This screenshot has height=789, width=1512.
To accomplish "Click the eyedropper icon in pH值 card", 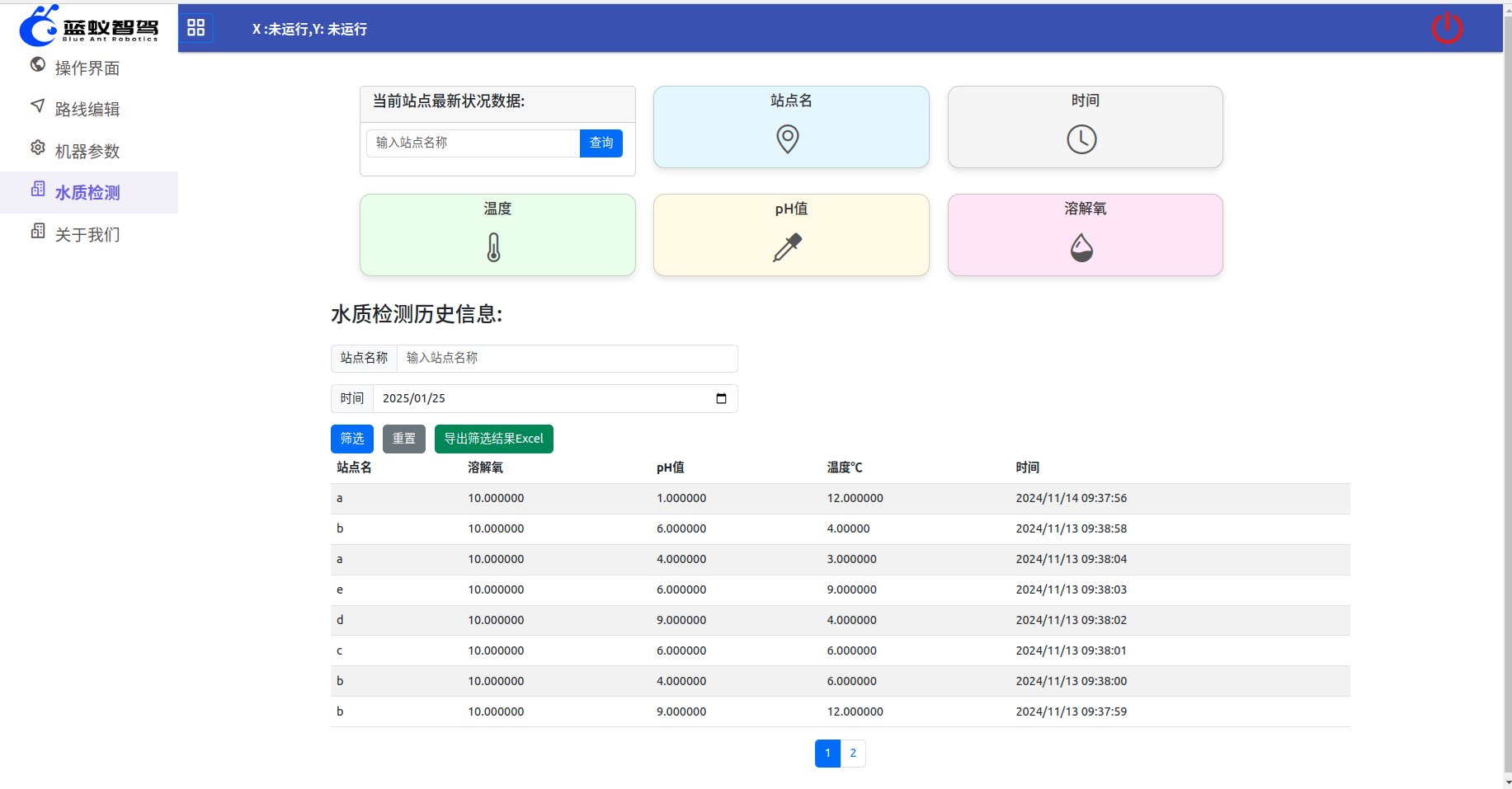I will [x=788, y=247].
